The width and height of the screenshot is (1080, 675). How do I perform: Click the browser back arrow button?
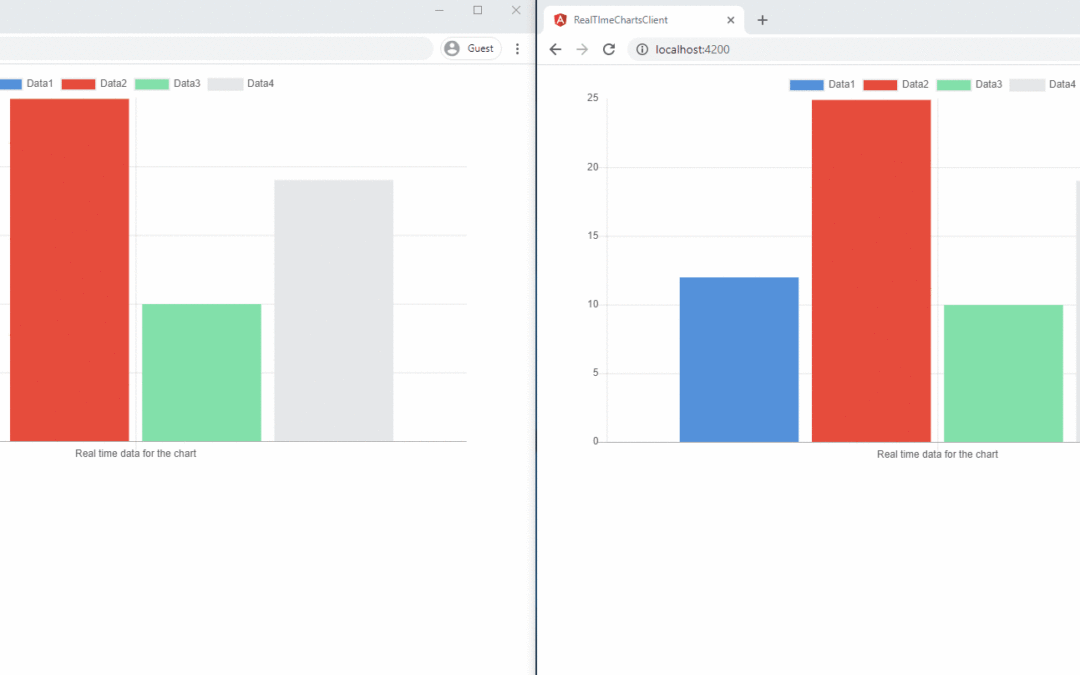(556, 49)
